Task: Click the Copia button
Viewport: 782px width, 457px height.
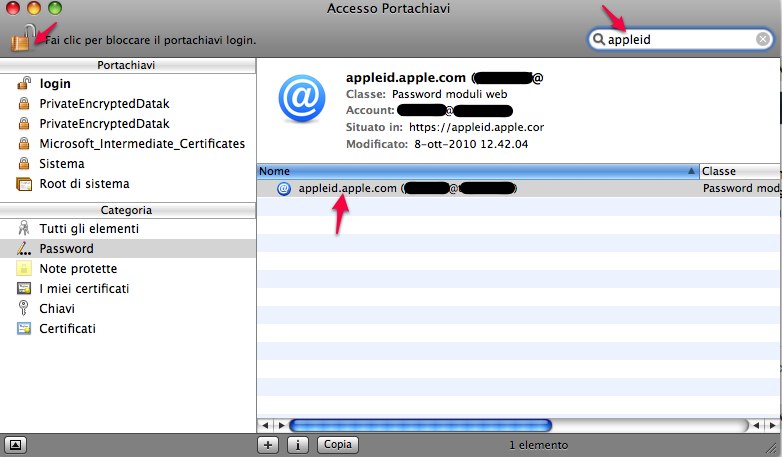Action: [x=338, y=444]
